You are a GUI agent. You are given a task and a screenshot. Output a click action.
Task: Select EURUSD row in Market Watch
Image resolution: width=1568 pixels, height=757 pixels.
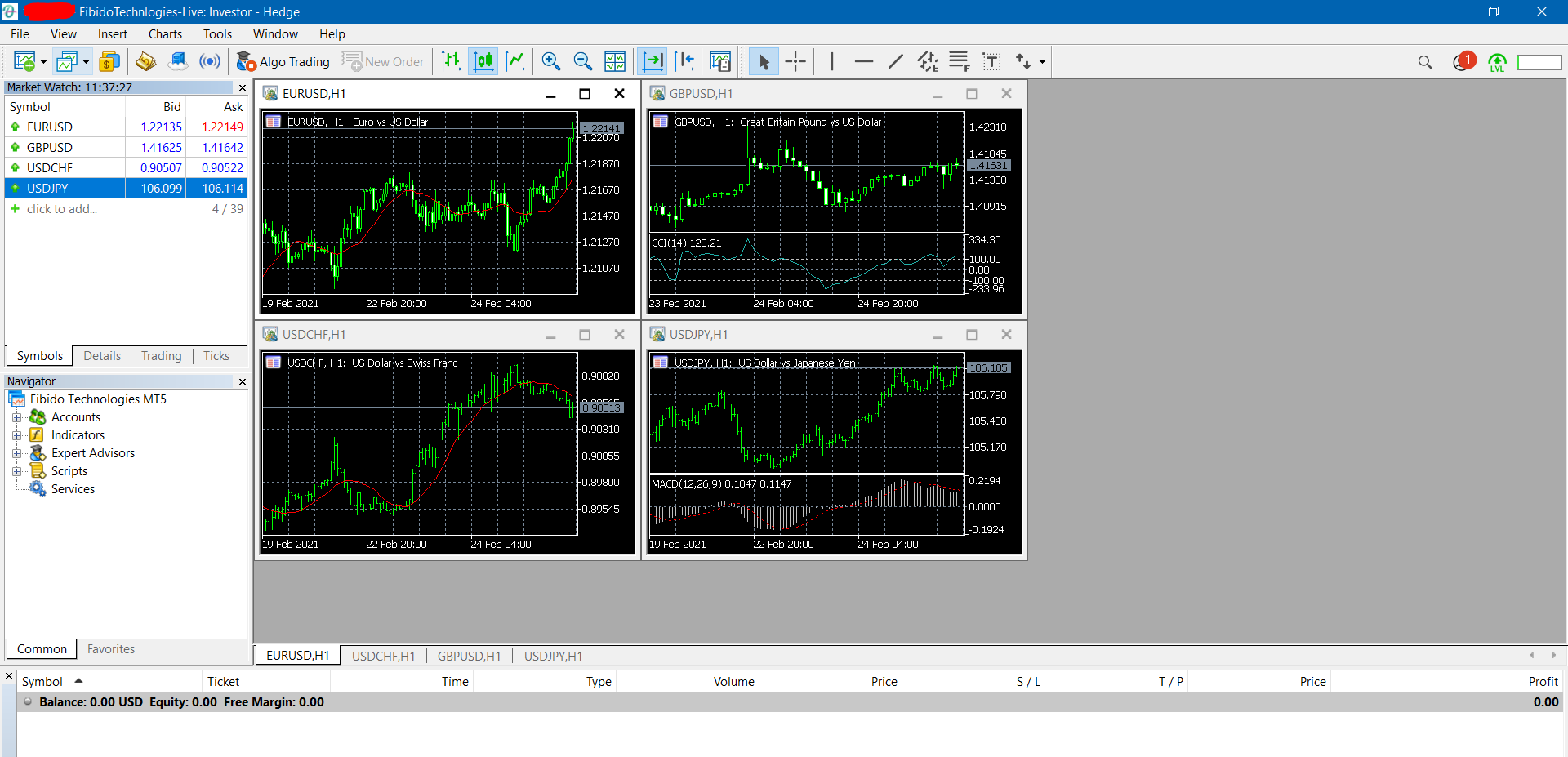pos(127,127)
